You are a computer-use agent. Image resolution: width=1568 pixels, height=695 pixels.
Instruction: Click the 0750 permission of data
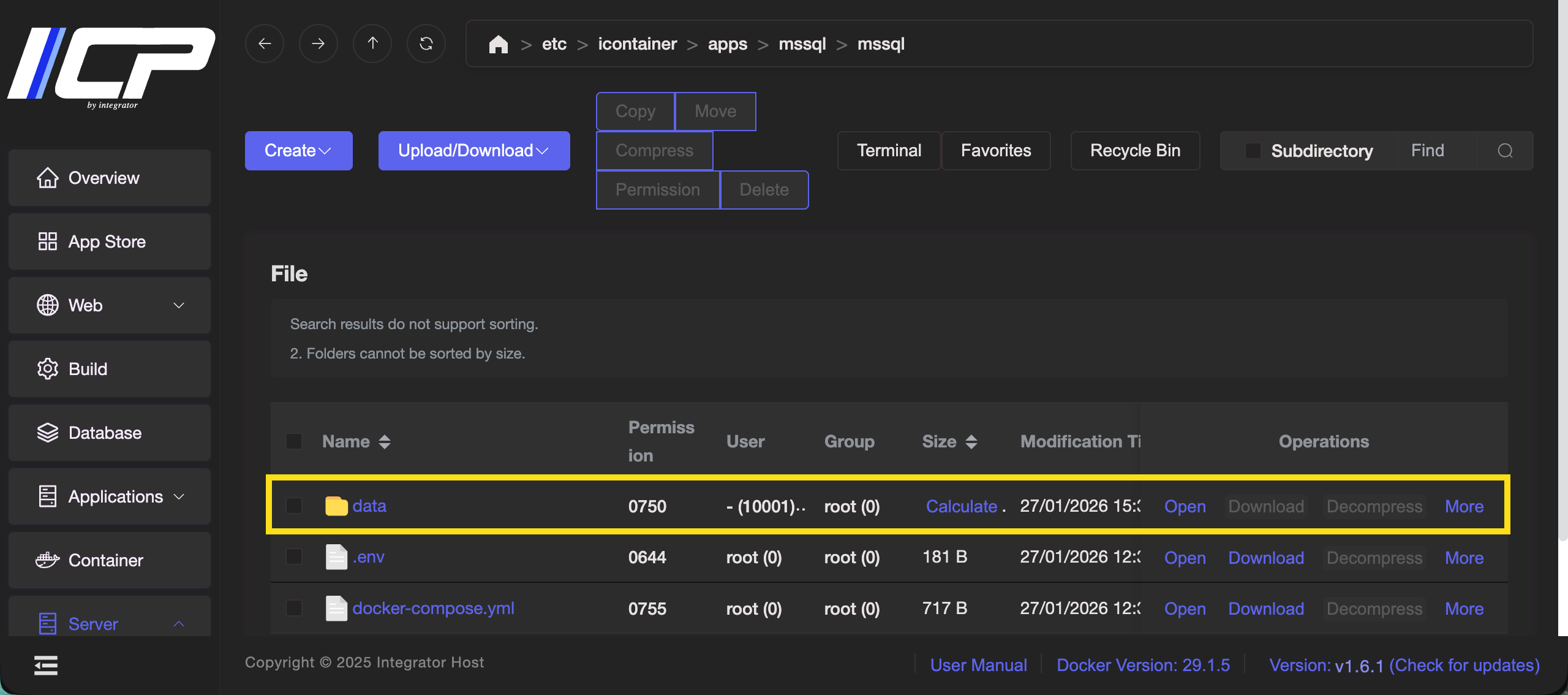(647, 506)
